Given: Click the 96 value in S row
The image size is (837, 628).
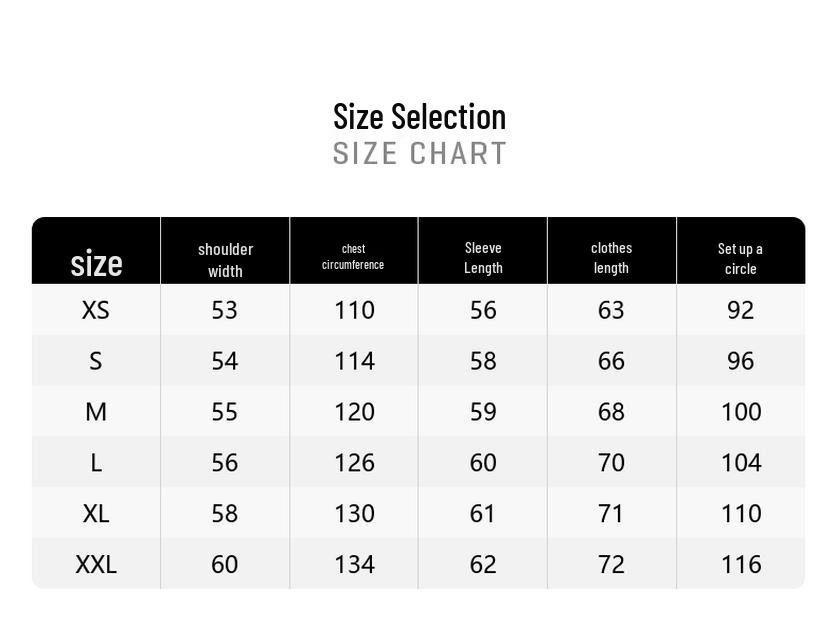Looking at the screenshot, I should (740, 361).
